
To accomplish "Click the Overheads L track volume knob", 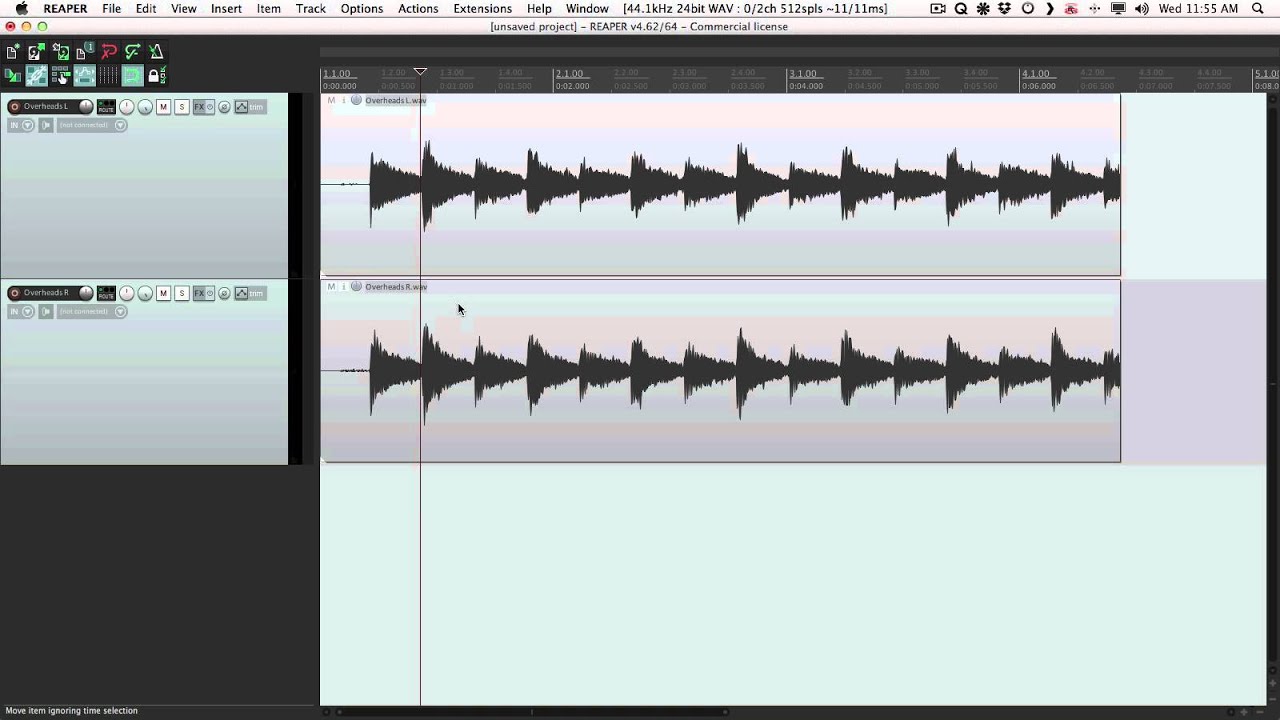I will coord(86,107).
